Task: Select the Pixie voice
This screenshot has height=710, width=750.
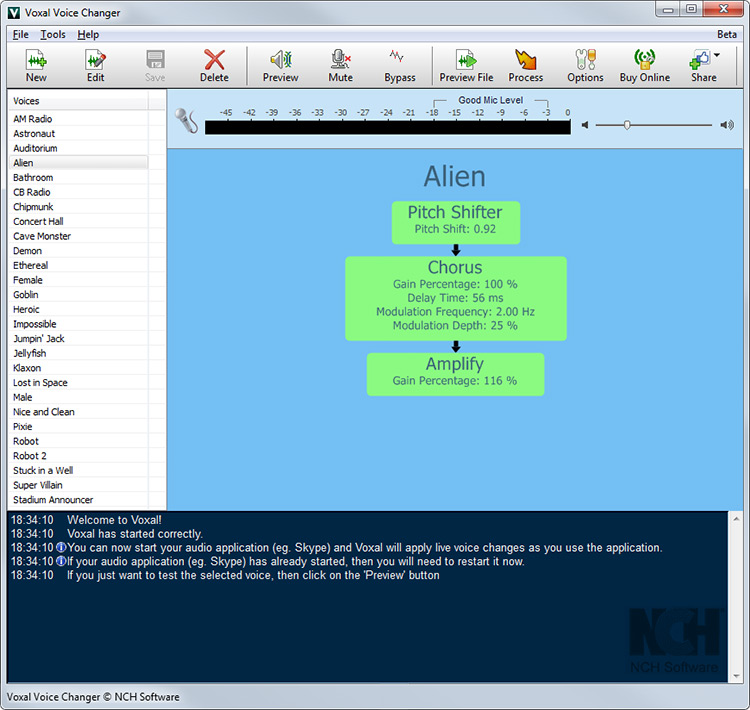Action: [78, 427]
